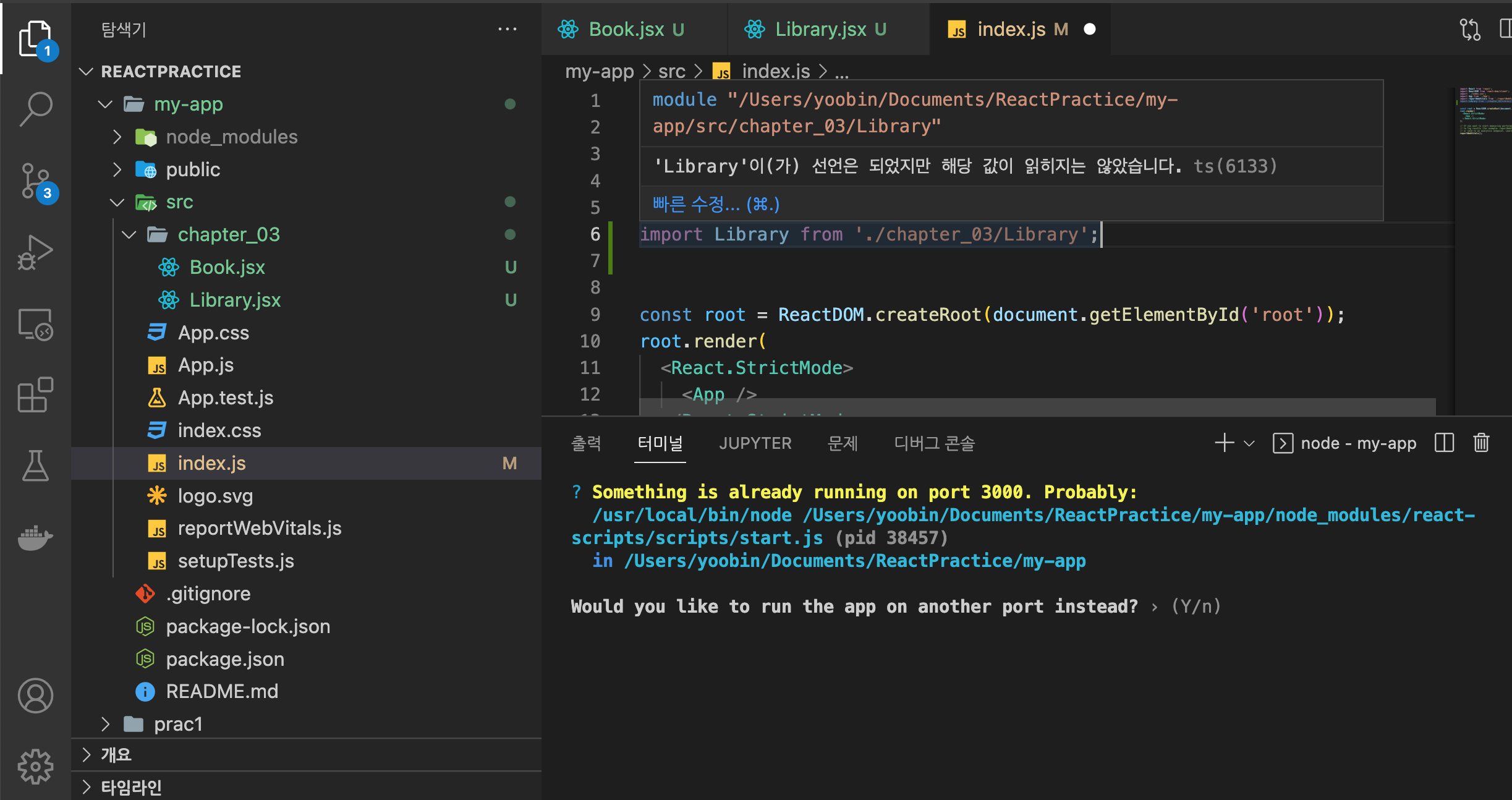
Task: Click the 빠른 수정 quick fix link
Action: pyautogui.click(x=716, y=204)
